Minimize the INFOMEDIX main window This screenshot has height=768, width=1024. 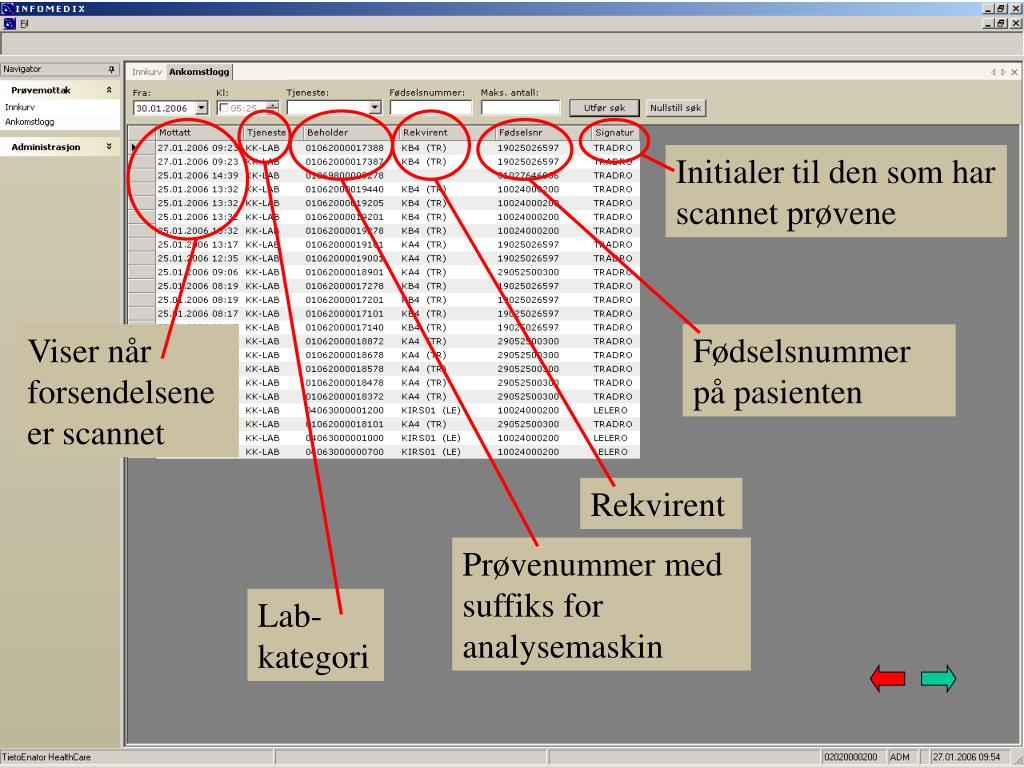click(988, 8)
